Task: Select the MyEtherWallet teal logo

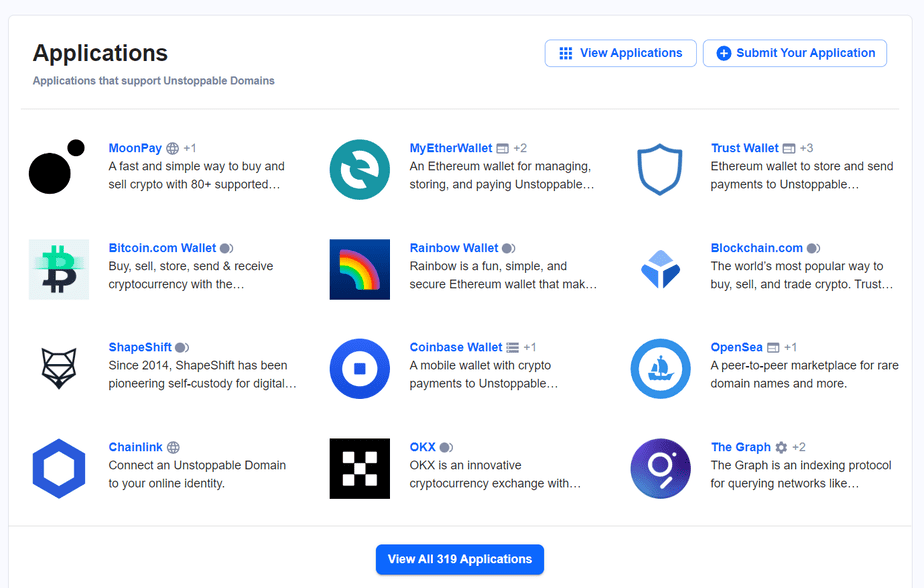Action: click(359, 168)
